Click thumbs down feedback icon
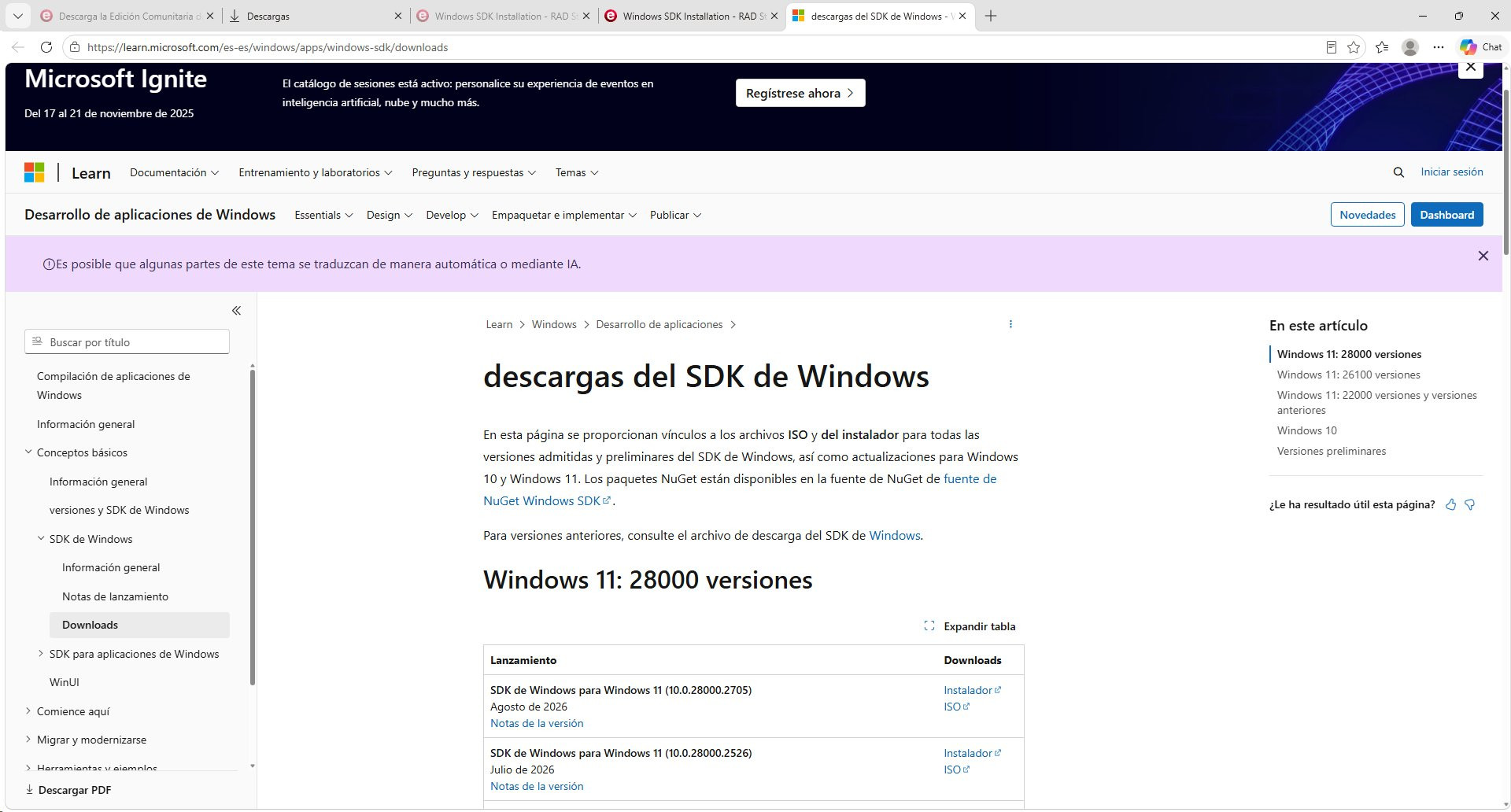Viewport: 1511px width, 812px height. [1469, 504]
